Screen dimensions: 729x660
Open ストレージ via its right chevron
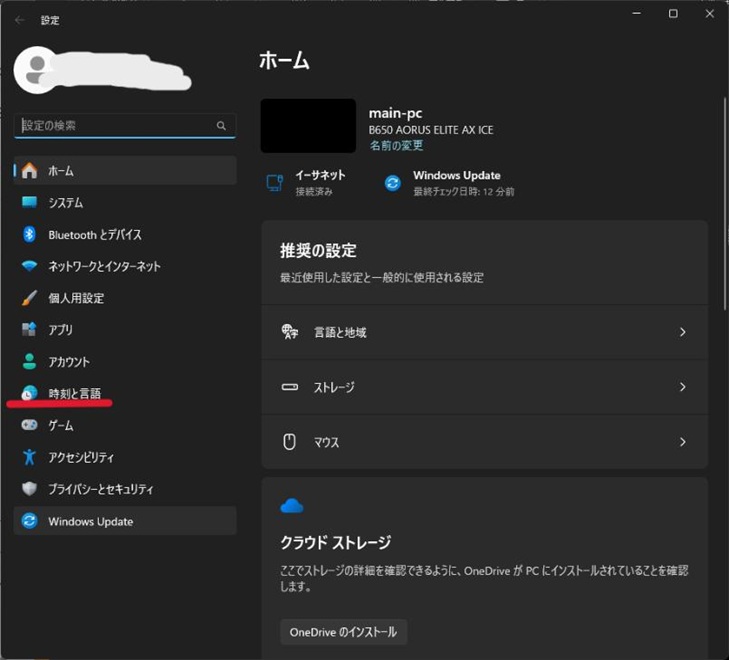[x=683, y=387]
